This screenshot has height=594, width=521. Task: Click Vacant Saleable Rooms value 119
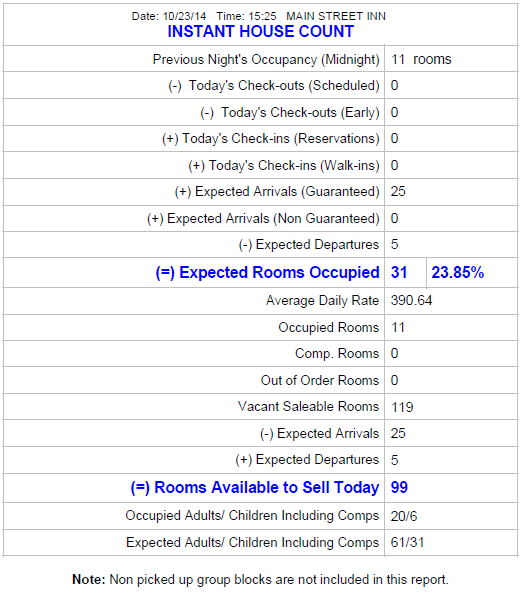pos(402,407)
